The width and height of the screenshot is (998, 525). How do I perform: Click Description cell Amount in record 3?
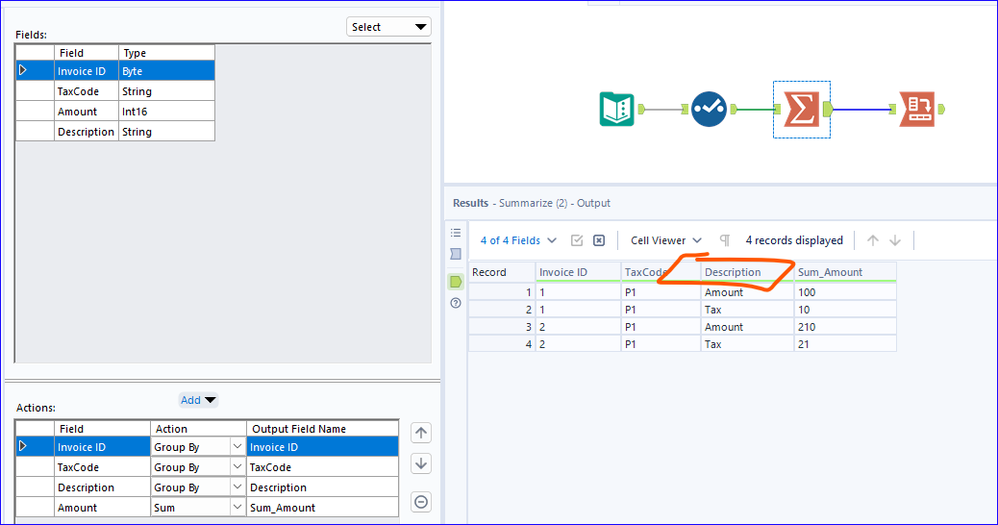point(747,326)
